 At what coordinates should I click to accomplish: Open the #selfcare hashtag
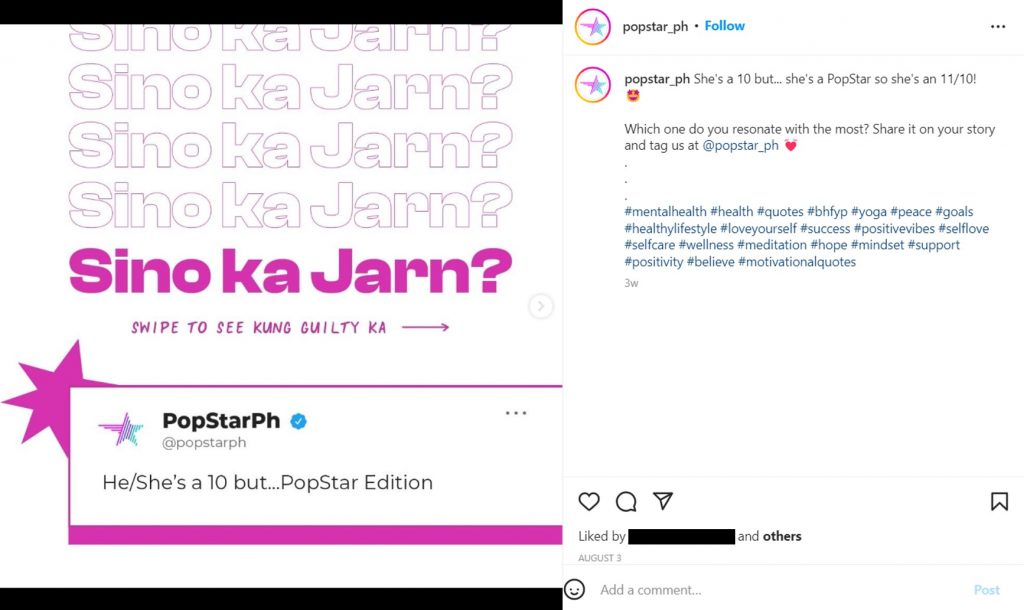650,245
